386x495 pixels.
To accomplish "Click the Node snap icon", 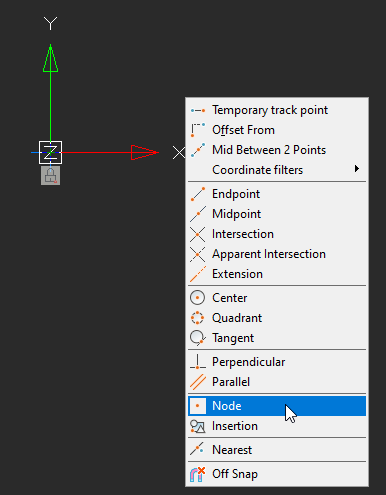I will point(198,406).
